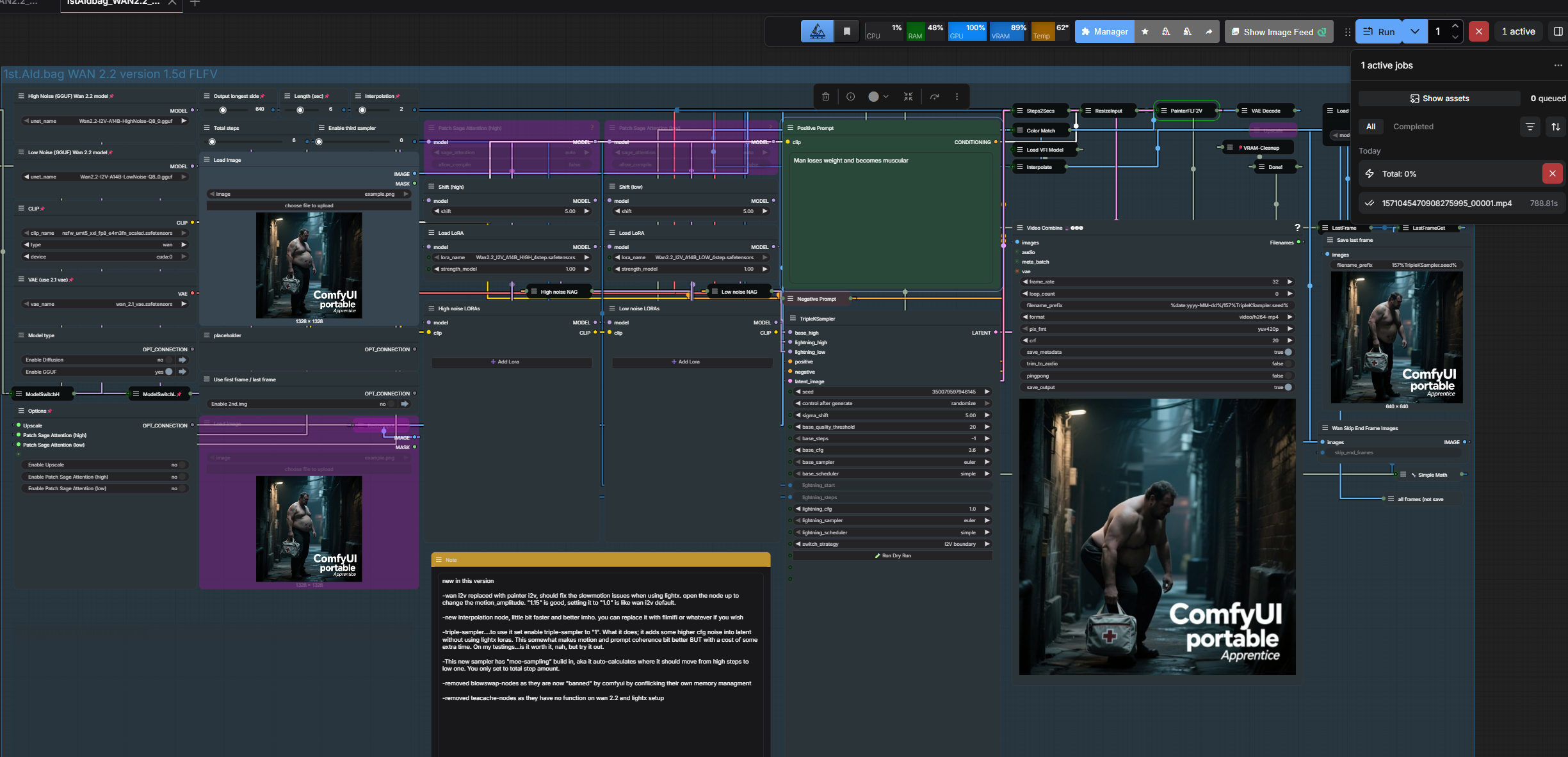Adjust the Output longest side slider
The height and width of the screenshot is (757, 1568).
(223, 110)
